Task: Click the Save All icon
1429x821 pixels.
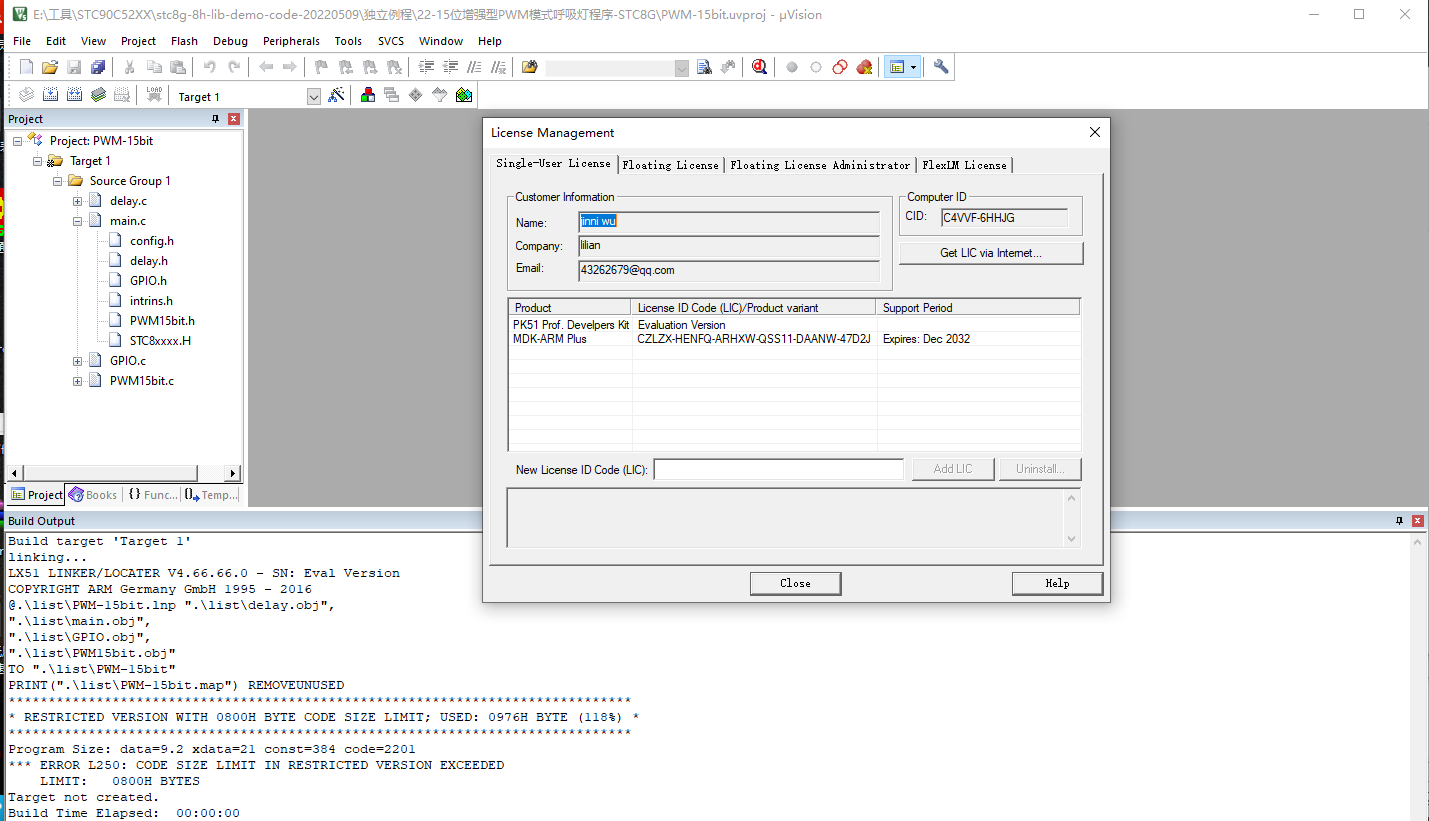Action: 98,67
